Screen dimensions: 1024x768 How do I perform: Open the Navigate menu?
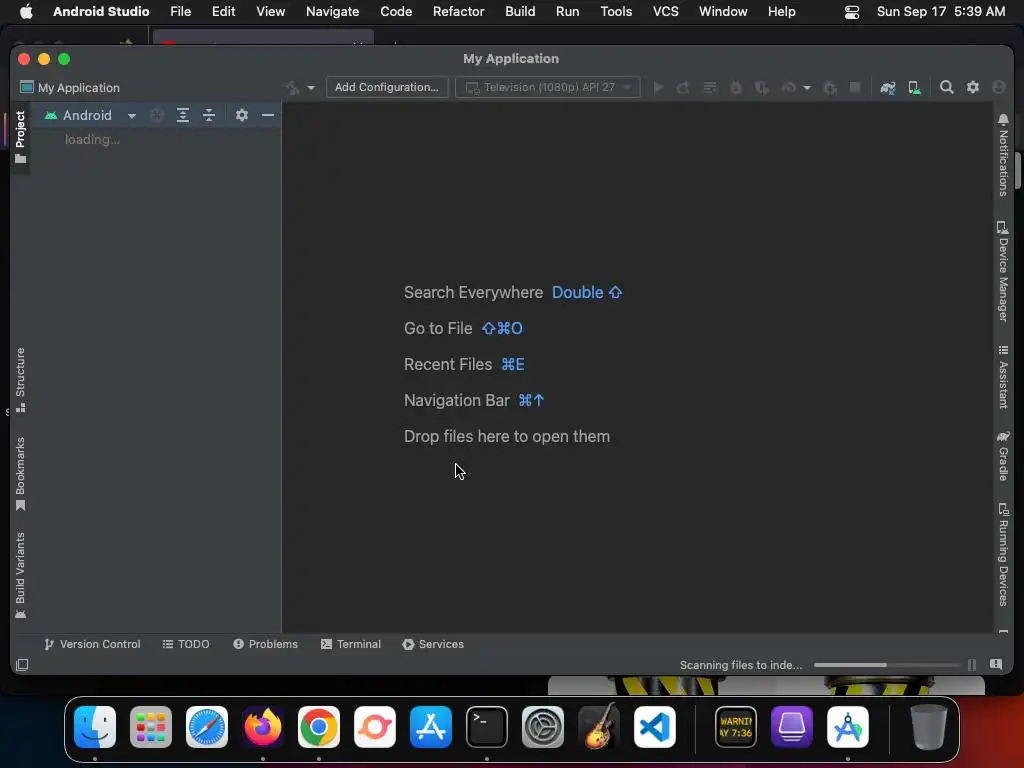pyautogui.click(x=332, y=12)
